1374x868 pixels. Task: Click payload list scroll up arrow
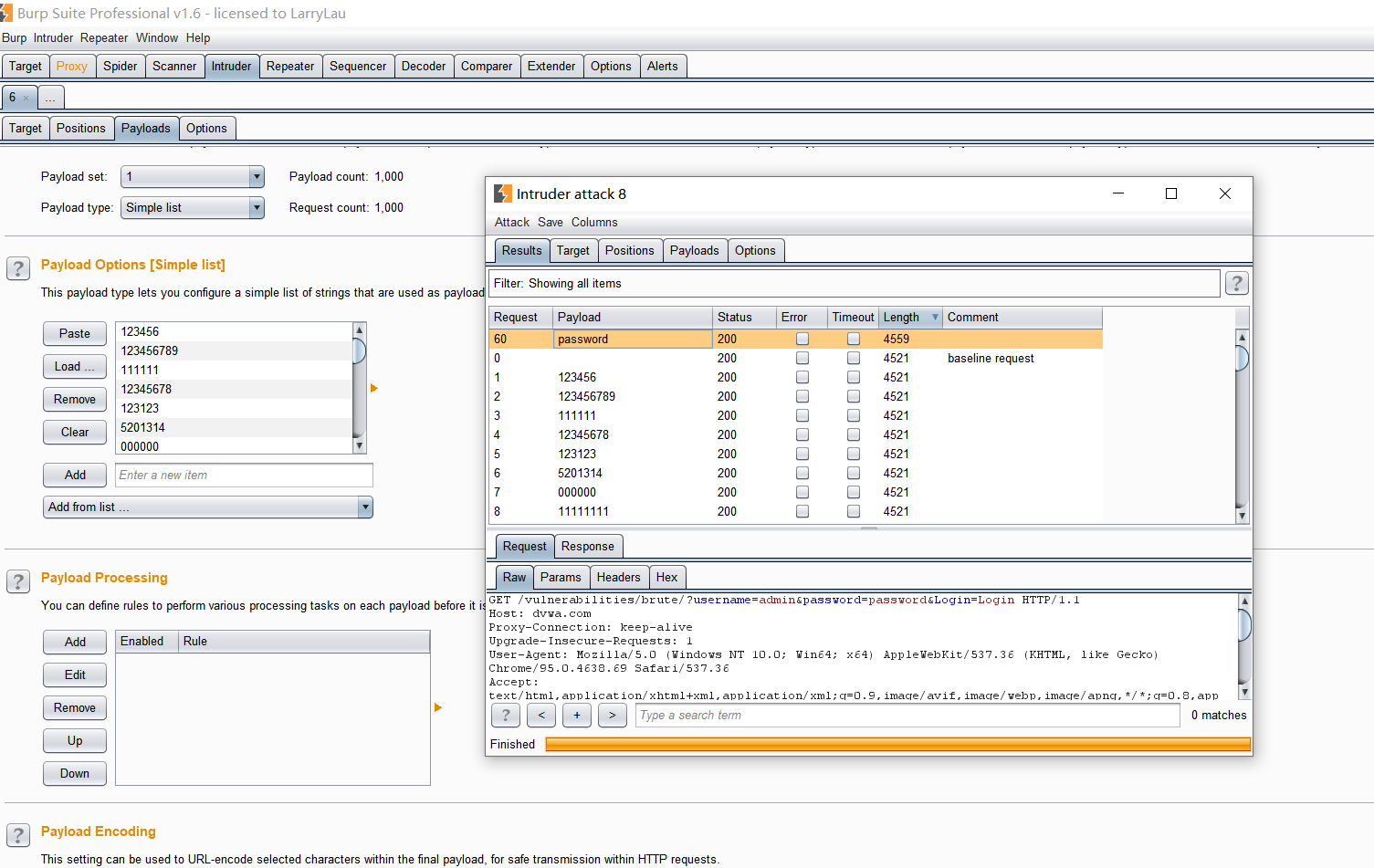point(360,329)
